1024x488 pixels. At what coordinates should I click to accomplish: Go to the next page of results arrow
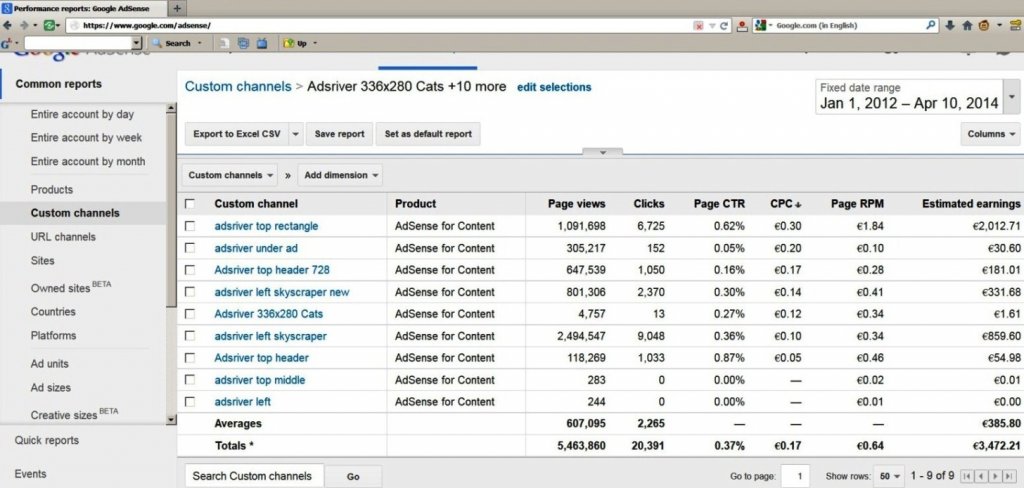click(994, 476)
